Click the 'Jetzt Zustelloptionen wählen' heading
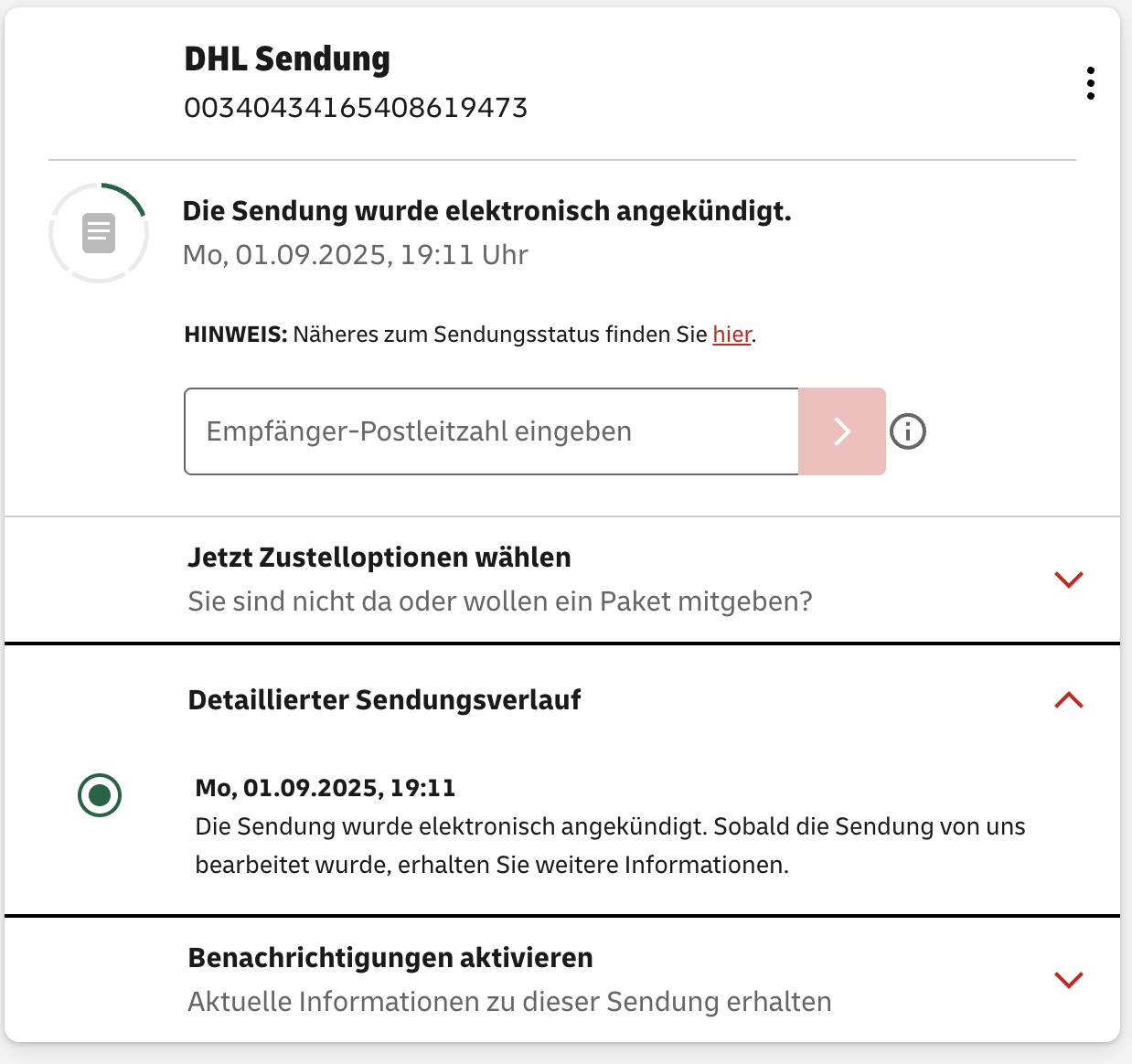 point(379,558)
